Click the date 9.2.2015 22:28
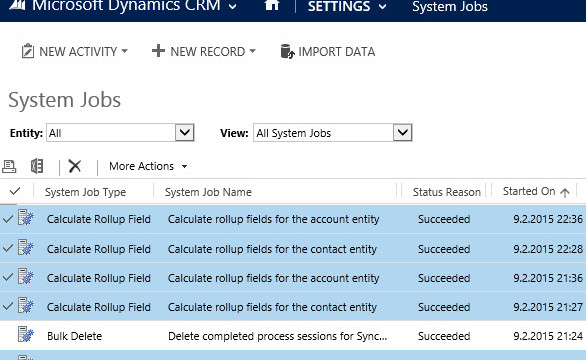This screenshot has height=360, width=586. click(x=548, y=249)
